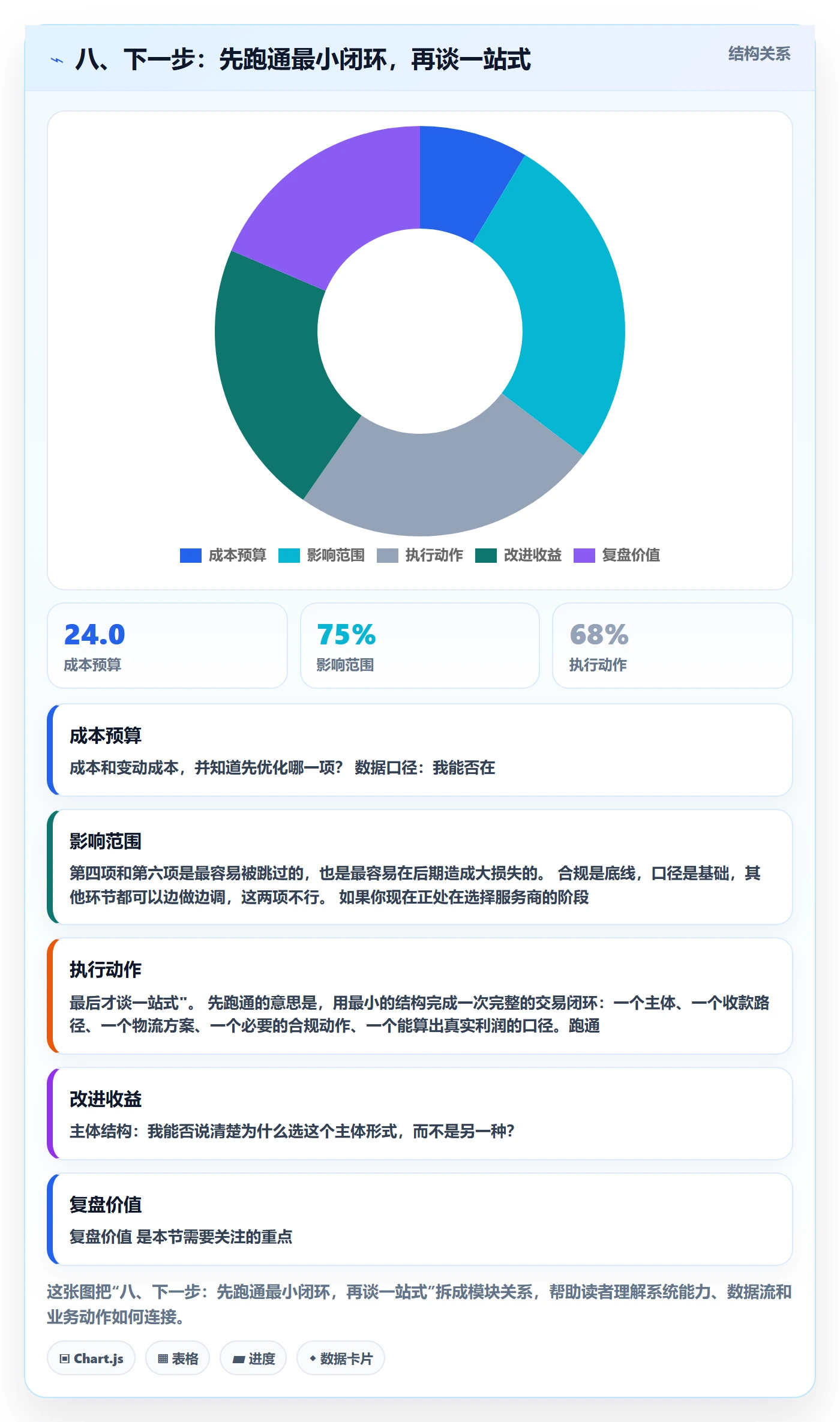This screenshot has width=840, height=1422.
Task: Click the purple donut chart segment
Action: (336, 204)
